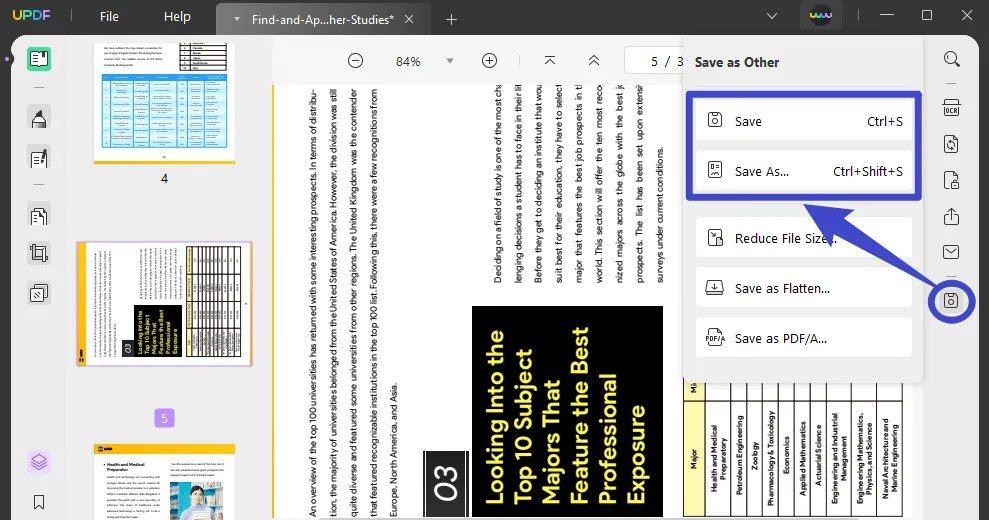Click the page 5 label badge

coord(164,418)
